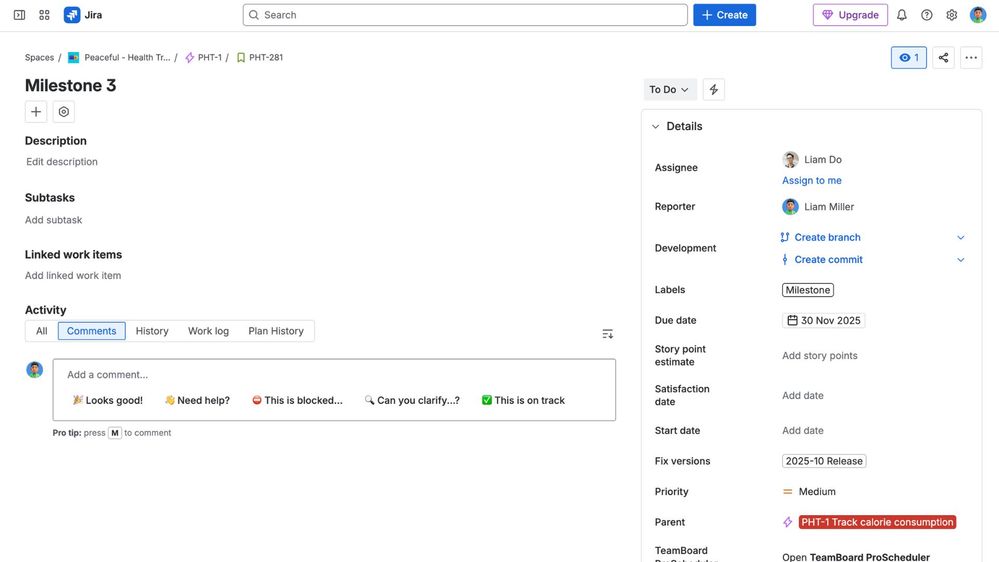Viewport: 999px width, 562px height.
Task: Insert the Can you clarify quick comment
Action: pyautogui.click(x=412, y=400)
